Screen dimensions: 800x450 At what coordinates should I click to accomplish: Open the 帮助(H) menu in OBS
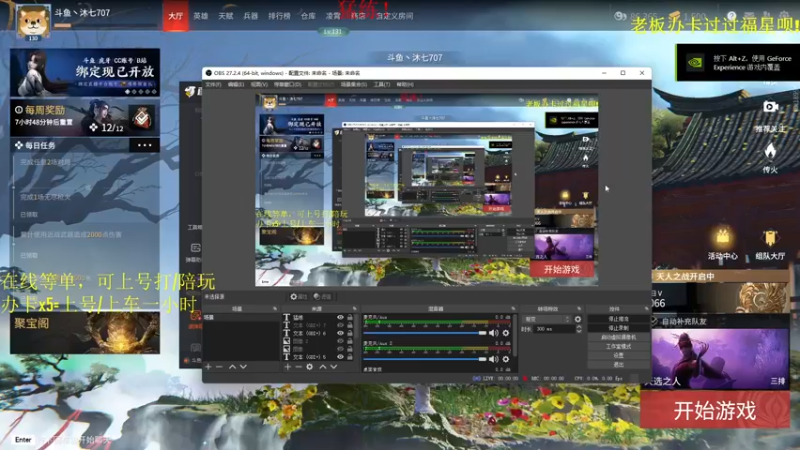pos(405,84)
